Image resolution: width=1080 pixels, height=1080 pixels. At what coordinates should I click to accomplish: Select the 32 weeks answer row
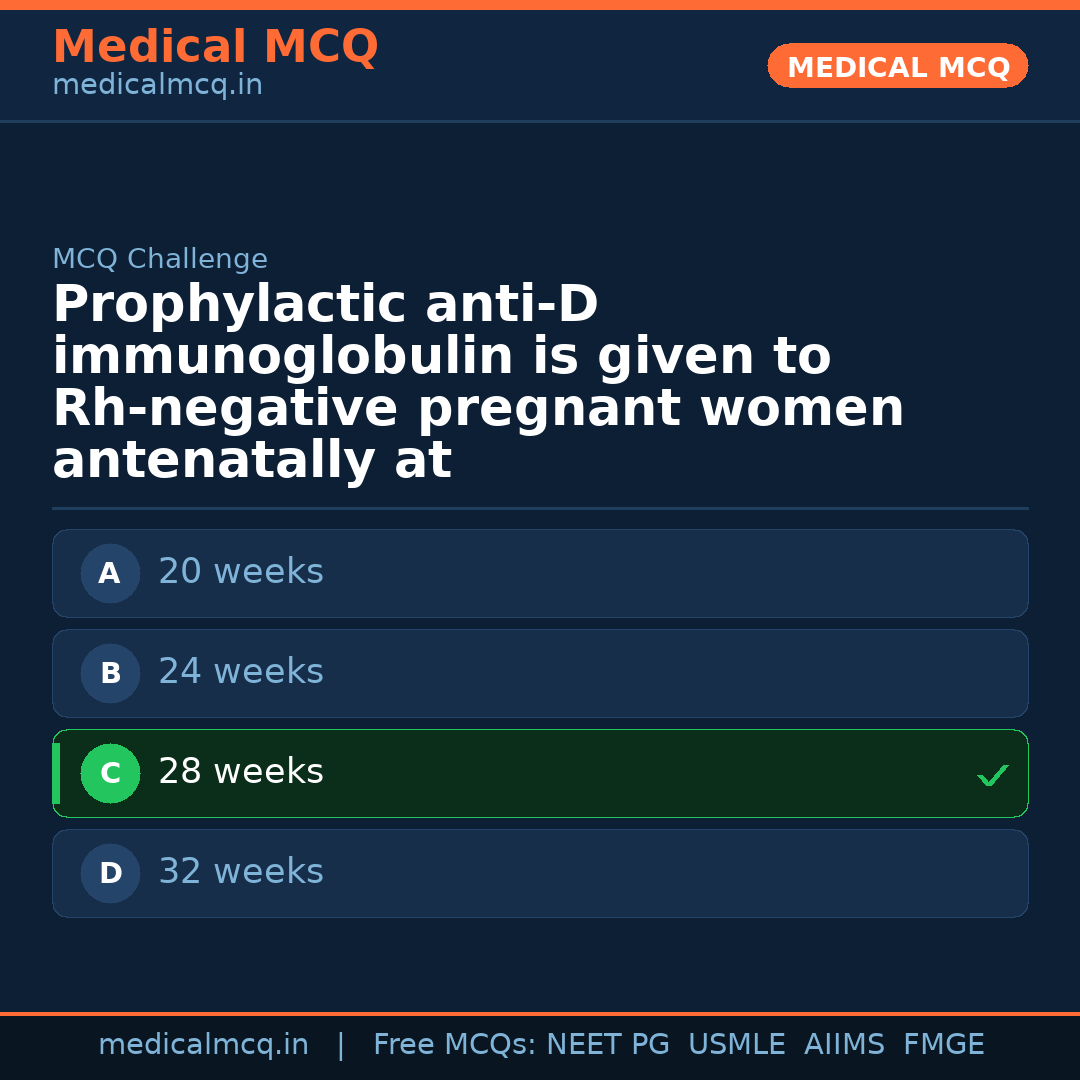click(x=540, y=873)
